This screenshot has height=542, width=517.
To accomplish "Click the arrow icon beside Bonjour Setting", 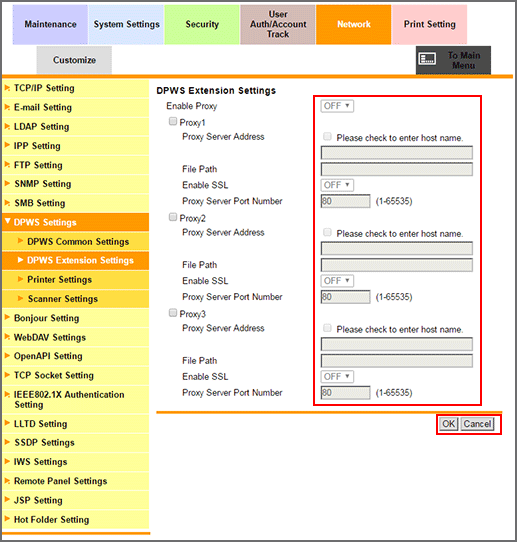I will (7, 317).
